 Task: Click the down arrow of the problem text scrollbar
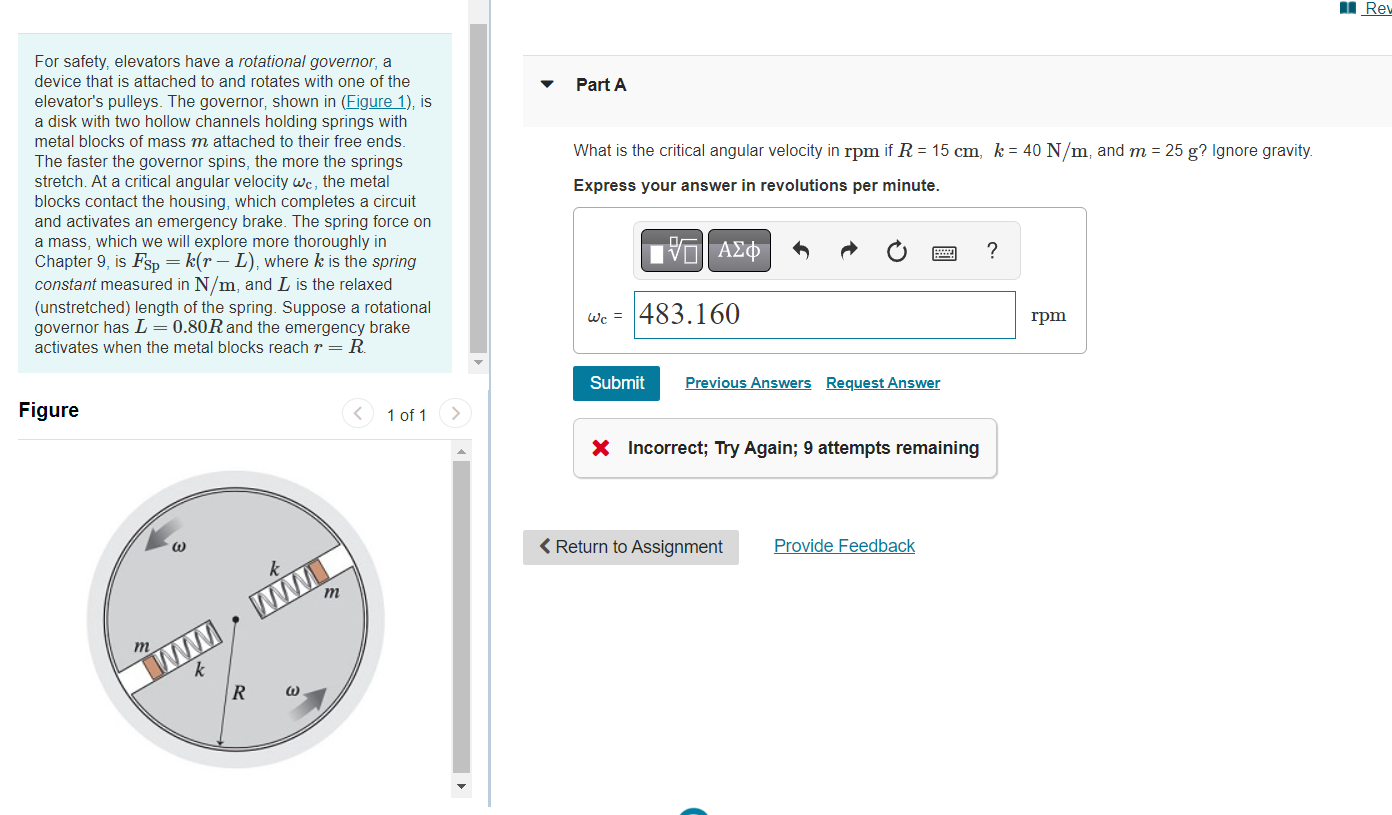click(x=477, y=363)
